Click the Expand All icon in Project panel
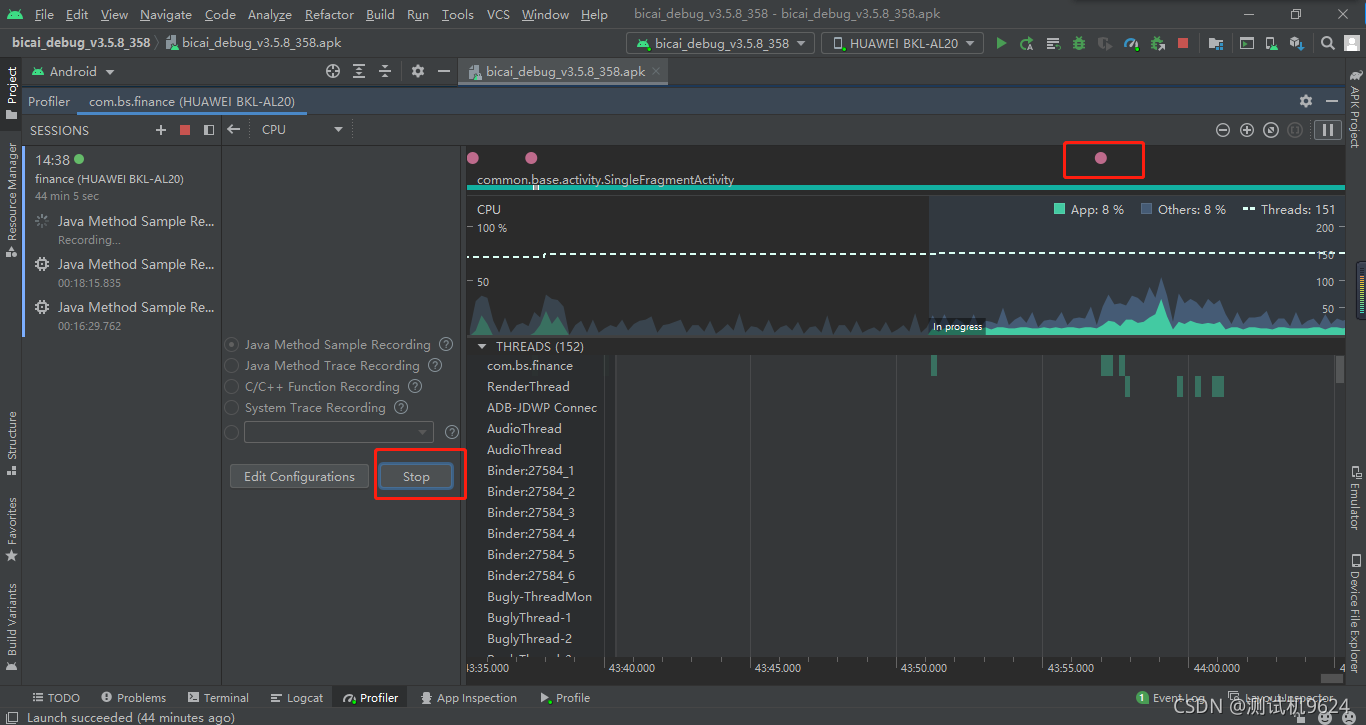1366x725 pixels. tap(360, 71)
